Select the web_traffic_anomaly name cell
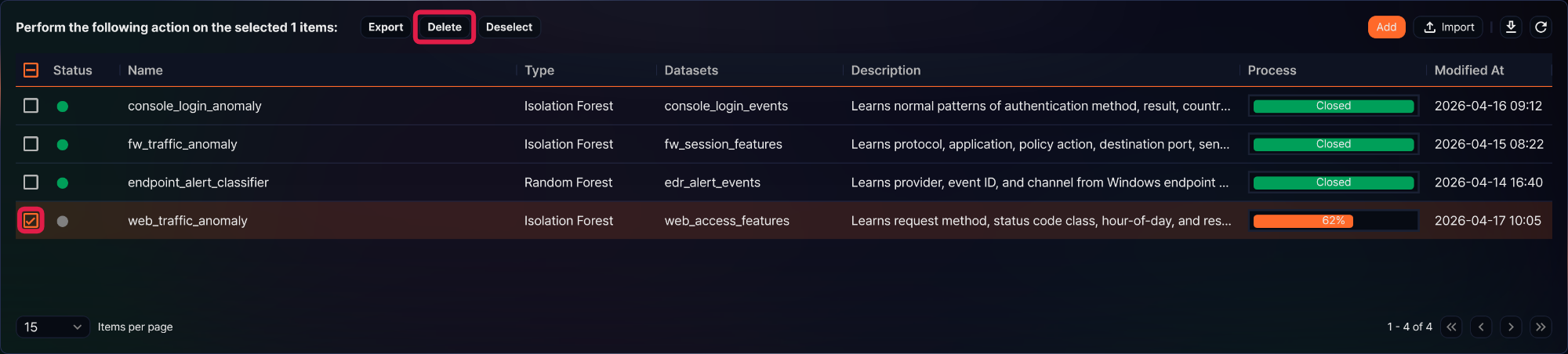1568x354 pixels. (x=187, y=222)
